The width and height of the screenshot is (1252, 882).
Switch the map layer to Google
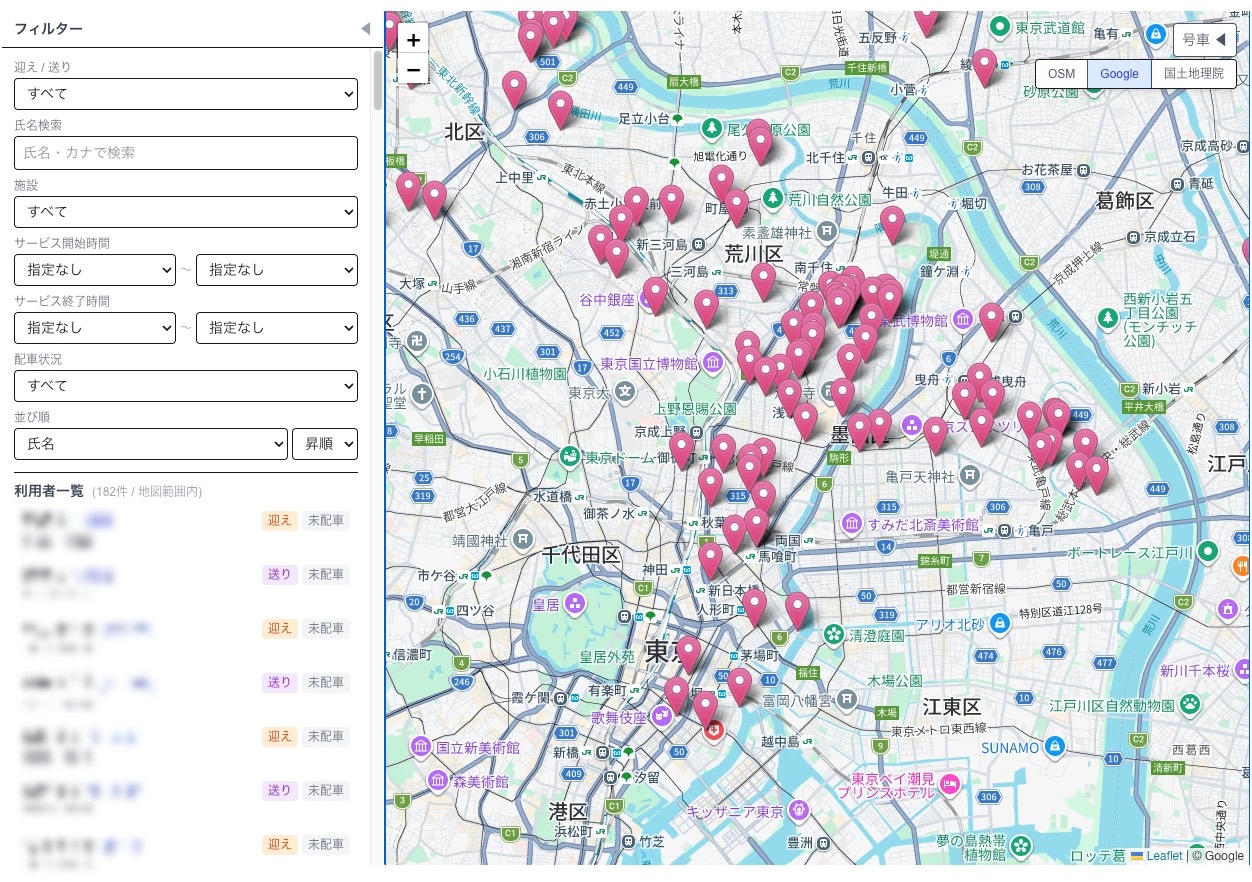[x=1119, y=74]
